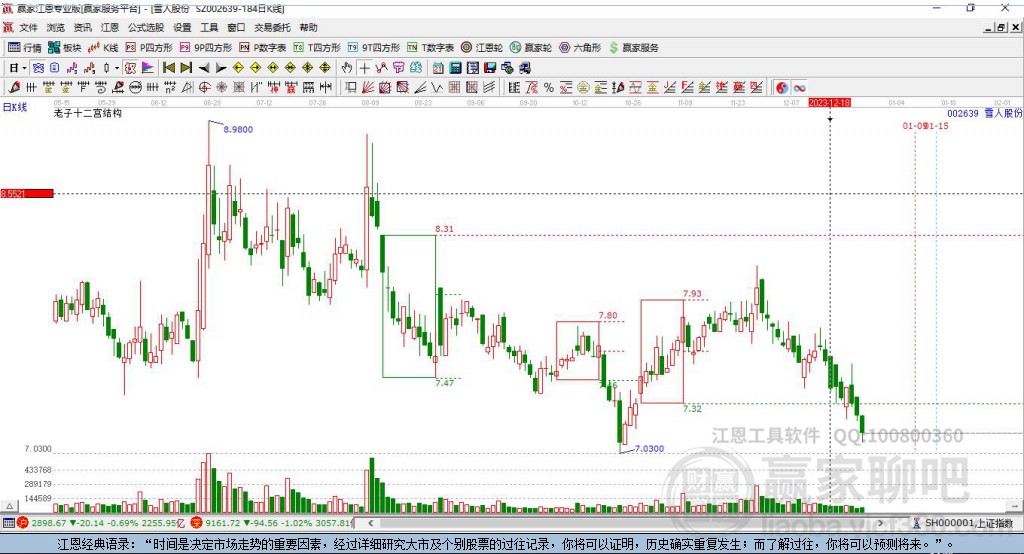This screenshot has width=1024, height=554.
Task: Click the 7.0300 low price label
Action: (x=649, y=449)
